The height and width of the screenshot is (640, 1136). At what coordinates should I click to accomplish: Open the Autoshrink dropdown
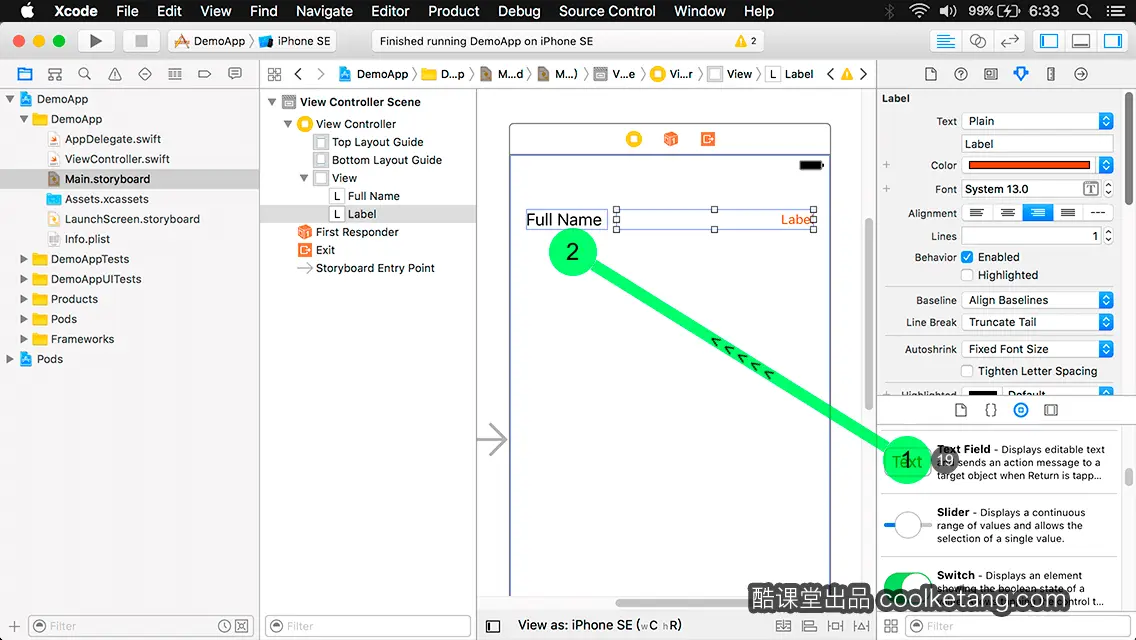(1037, 349)
